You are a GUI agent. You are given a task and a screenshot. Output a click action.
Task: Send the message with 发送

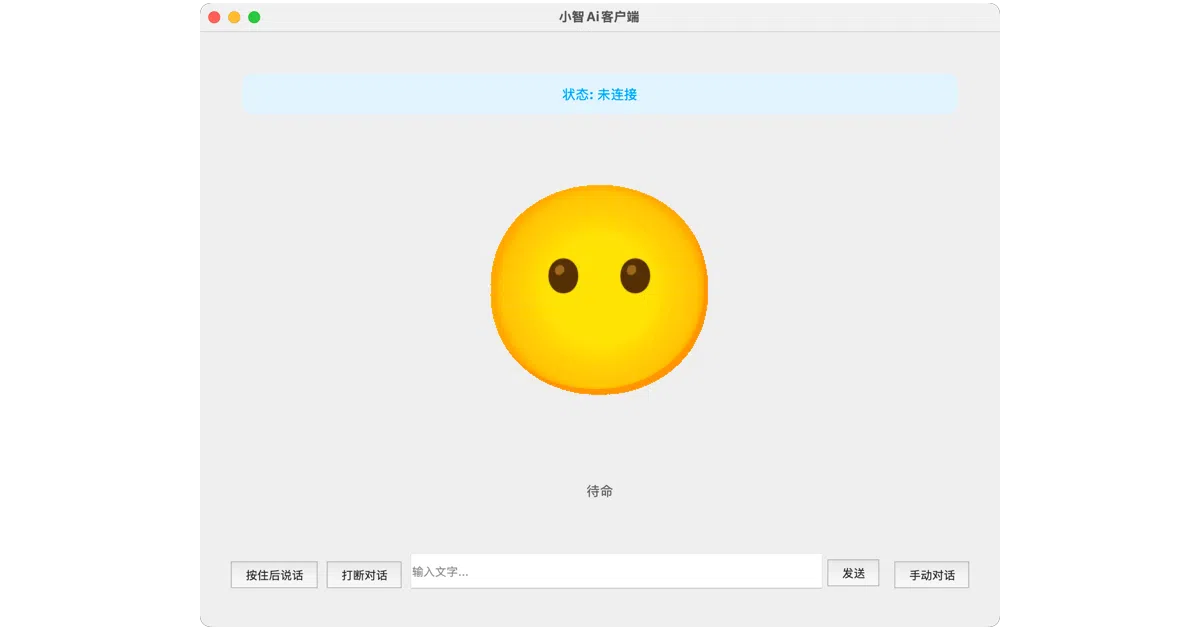tap(853, 573)
